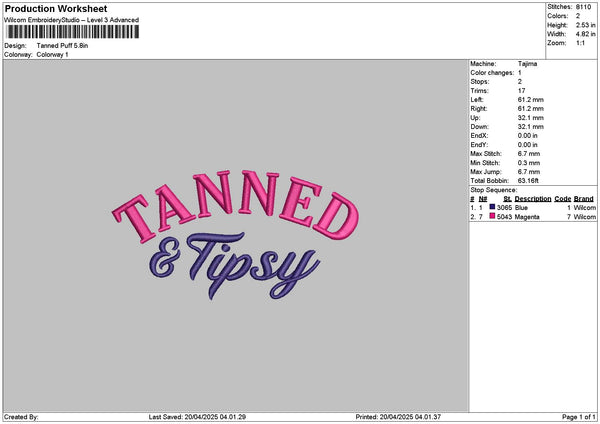Click the 'EndY:' label
The image size is (600, 424).
click(x=479, y=145)
